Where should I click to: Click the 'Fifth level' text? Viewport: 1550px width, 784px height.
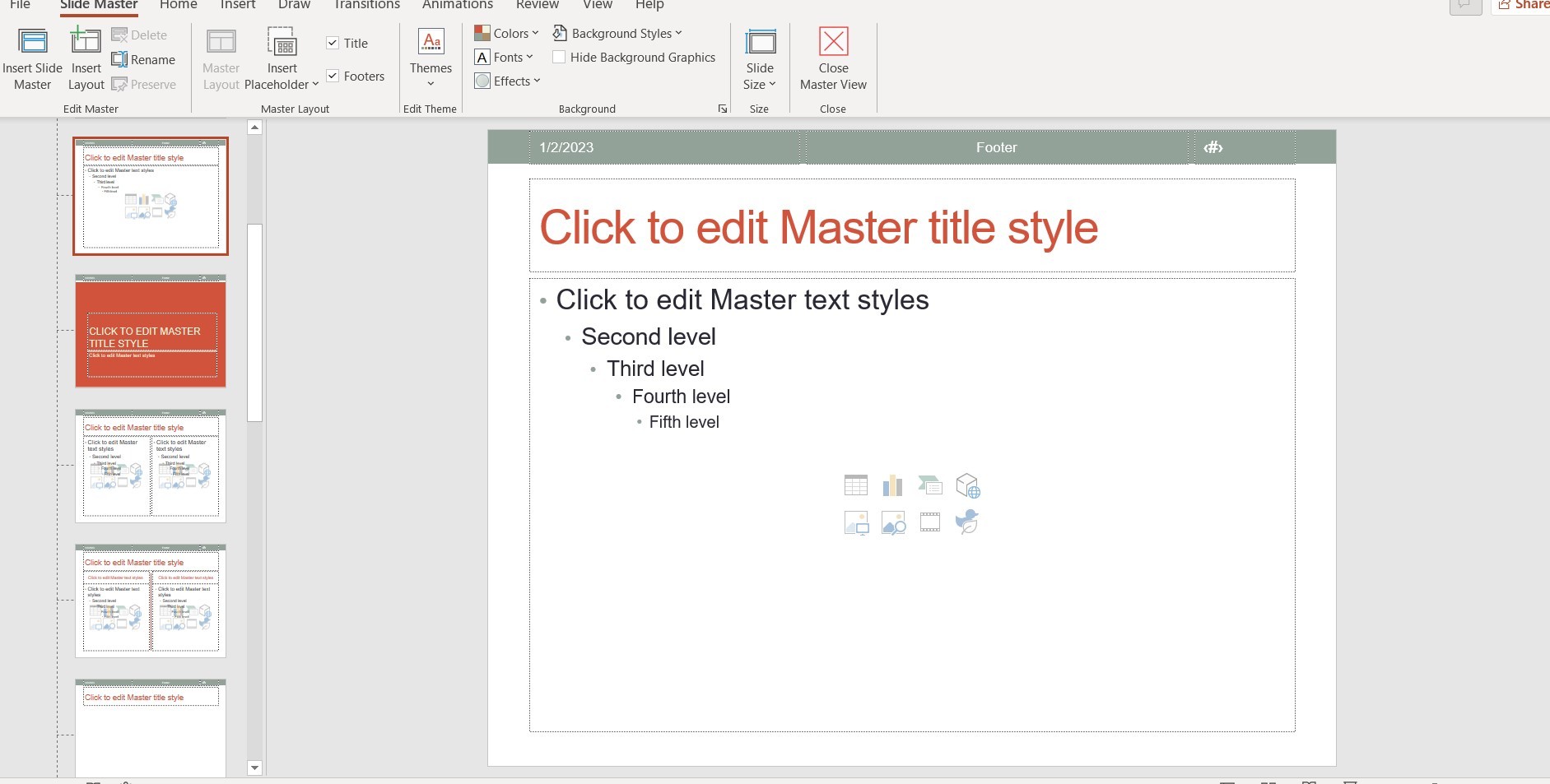pyautogui.click(x=684, y=422)
